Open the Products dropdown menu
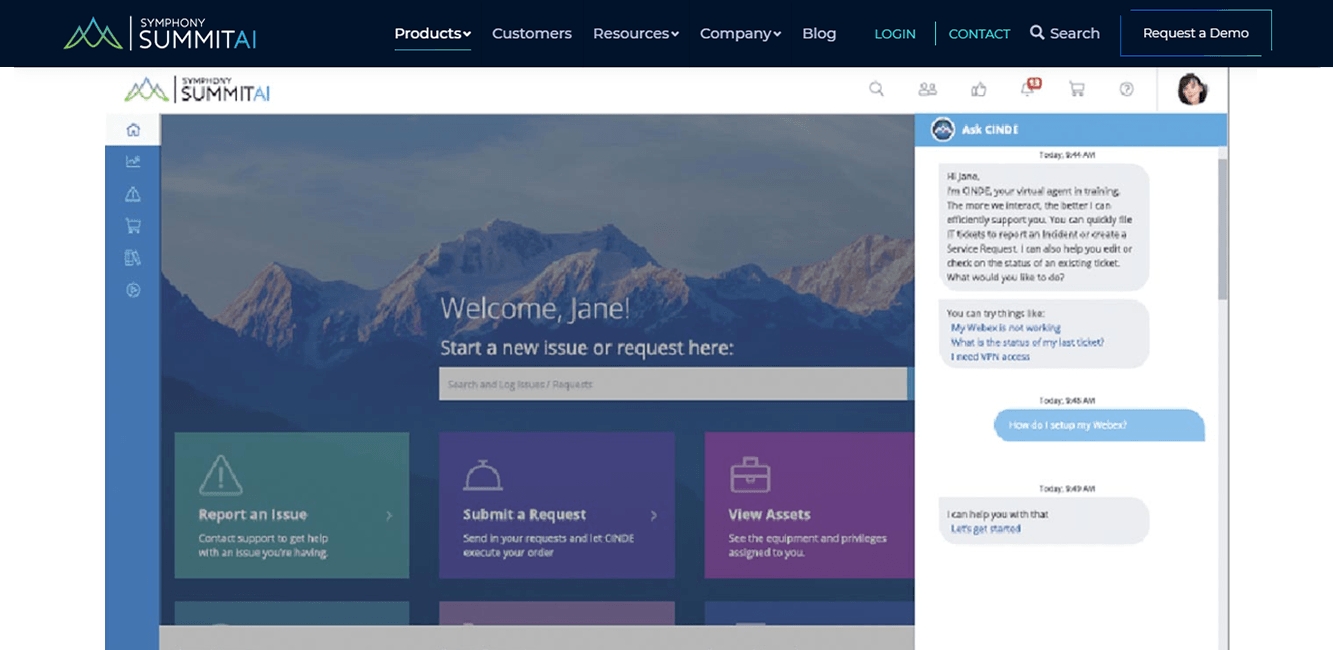1333x650 pixels. [x=432, y=33]
